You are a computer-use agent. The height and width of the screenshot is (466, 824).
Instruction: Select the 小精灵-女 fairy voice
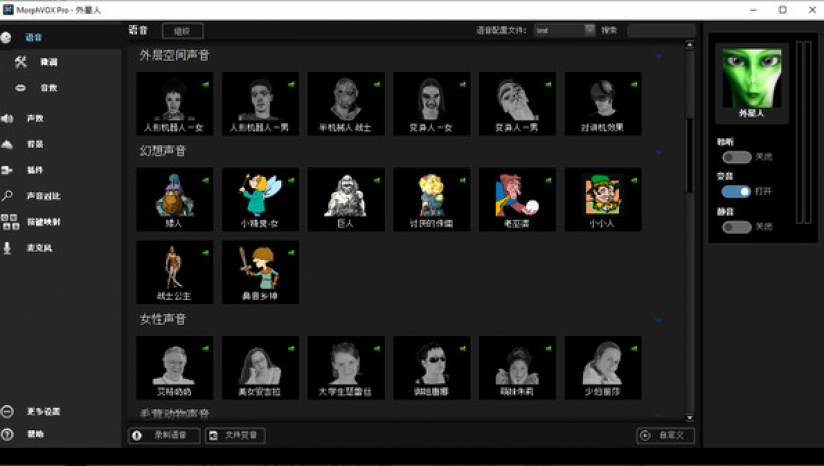point(260,200)
